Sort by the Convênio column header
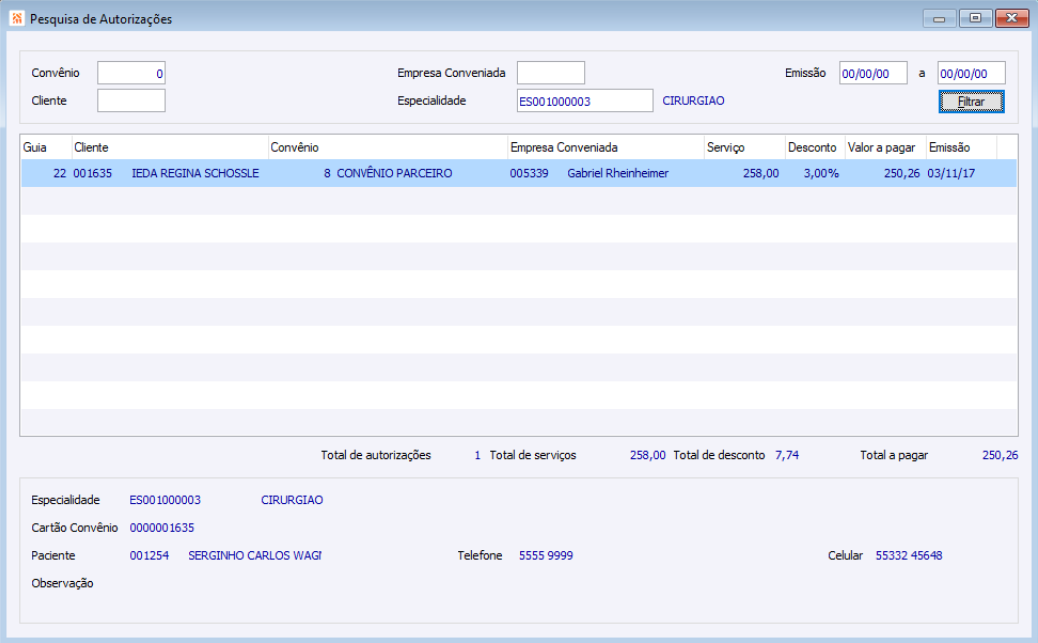 tap(388, 148)
